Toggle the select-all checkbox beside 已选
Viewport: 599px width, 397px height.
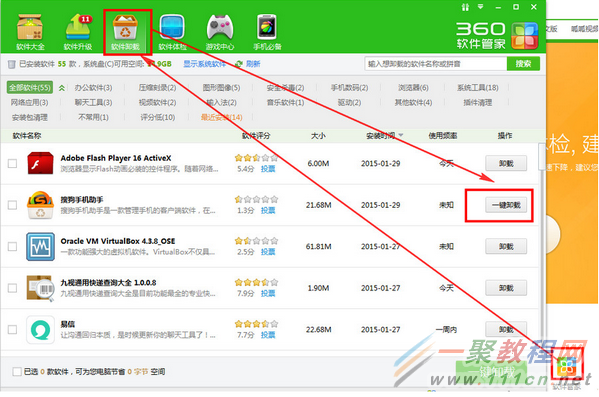(x=17, y=371)
